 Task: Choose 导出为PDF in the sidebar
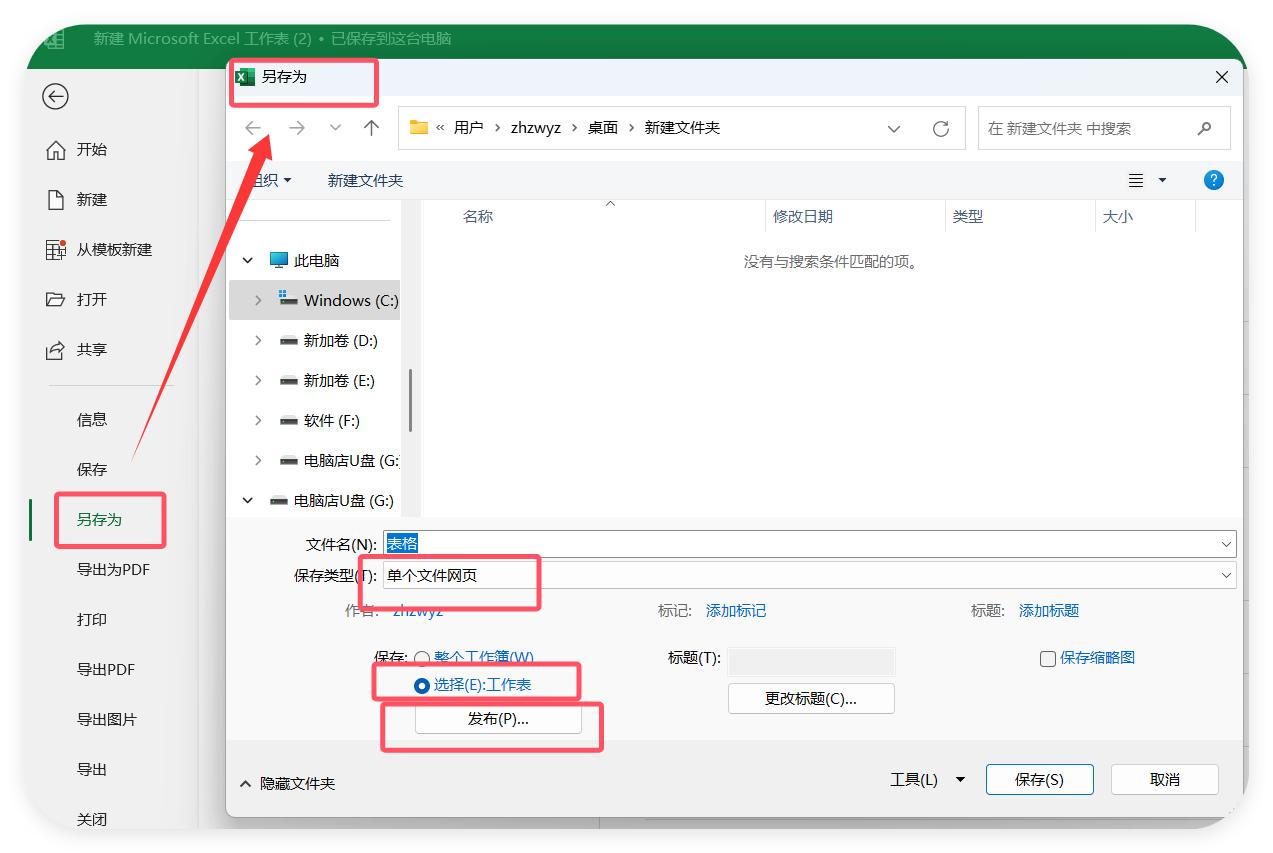[113, 570]
